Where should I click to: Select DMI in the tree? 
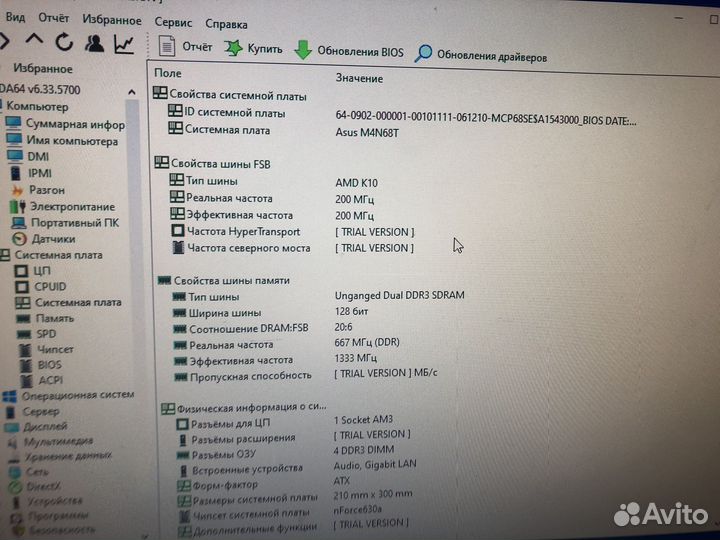click(x=28, y=157)
